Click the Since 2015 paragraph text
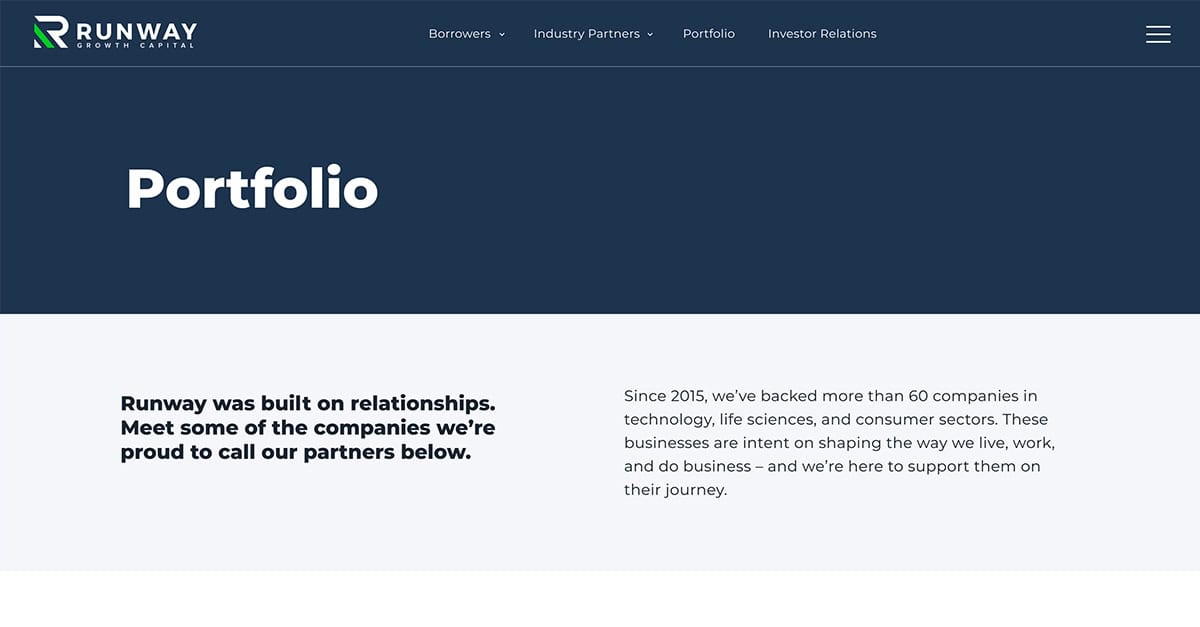This screenshot has width=1200, height=627. 840,442
